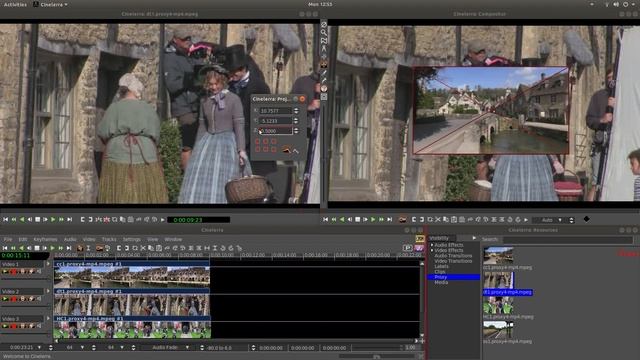The height and width of the screenshot is (360, 640).
Task: Jump to start in the Viewer transport
Action: [6, 220]
